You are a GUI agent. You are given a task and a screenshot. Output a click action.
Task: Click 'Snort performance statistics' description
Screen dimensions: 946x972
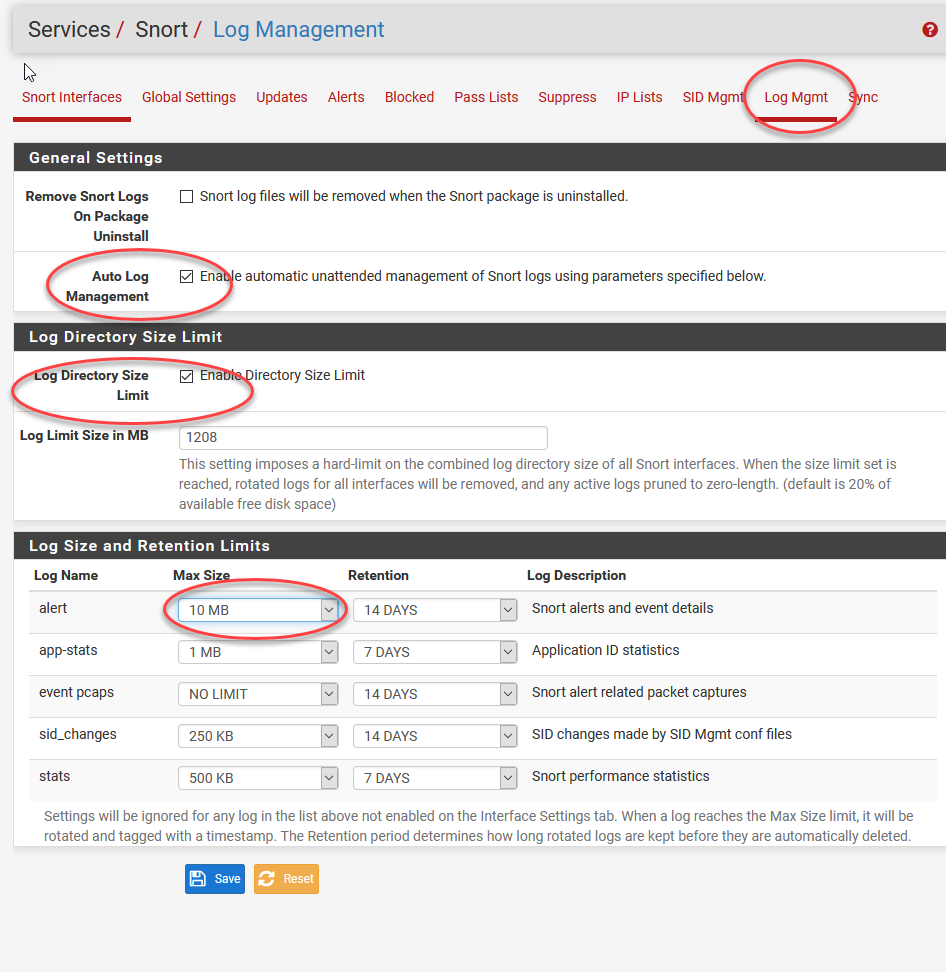coord(621,776)
